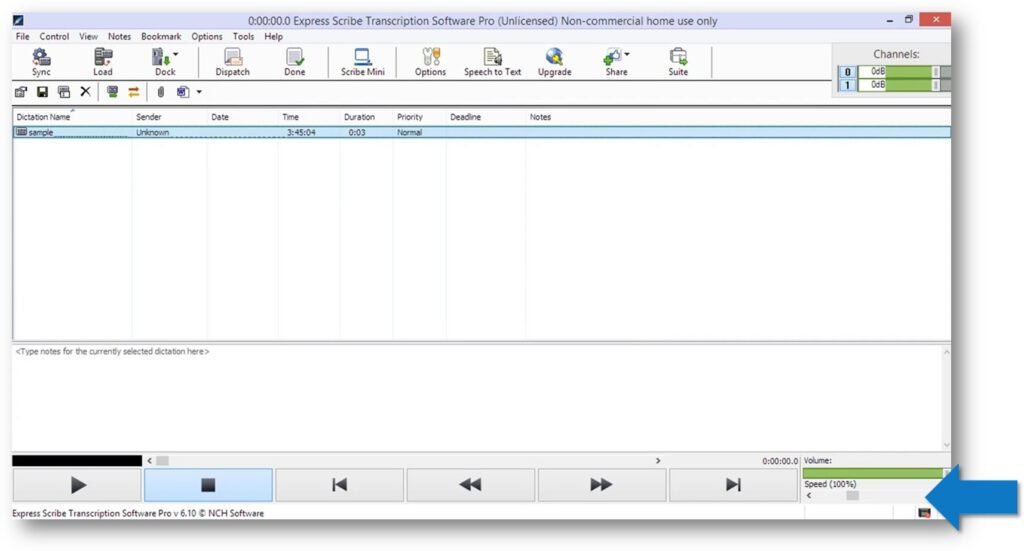Open the Help menu
Image resolution: width=1024 pixels, height=551 pixels.
pos(274,37)
